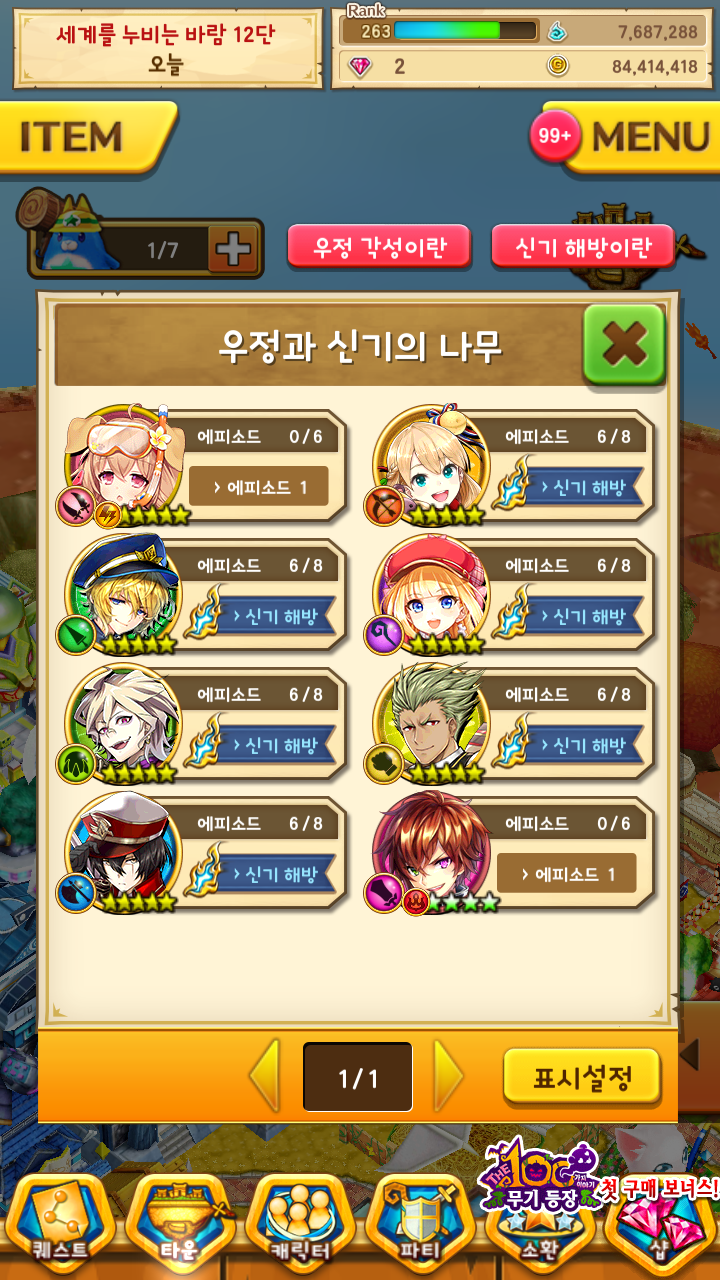Viewport: 720px width, 1280px height.
Task: Select 에피소드 1 for goggles girl
Action: (258, 486)
